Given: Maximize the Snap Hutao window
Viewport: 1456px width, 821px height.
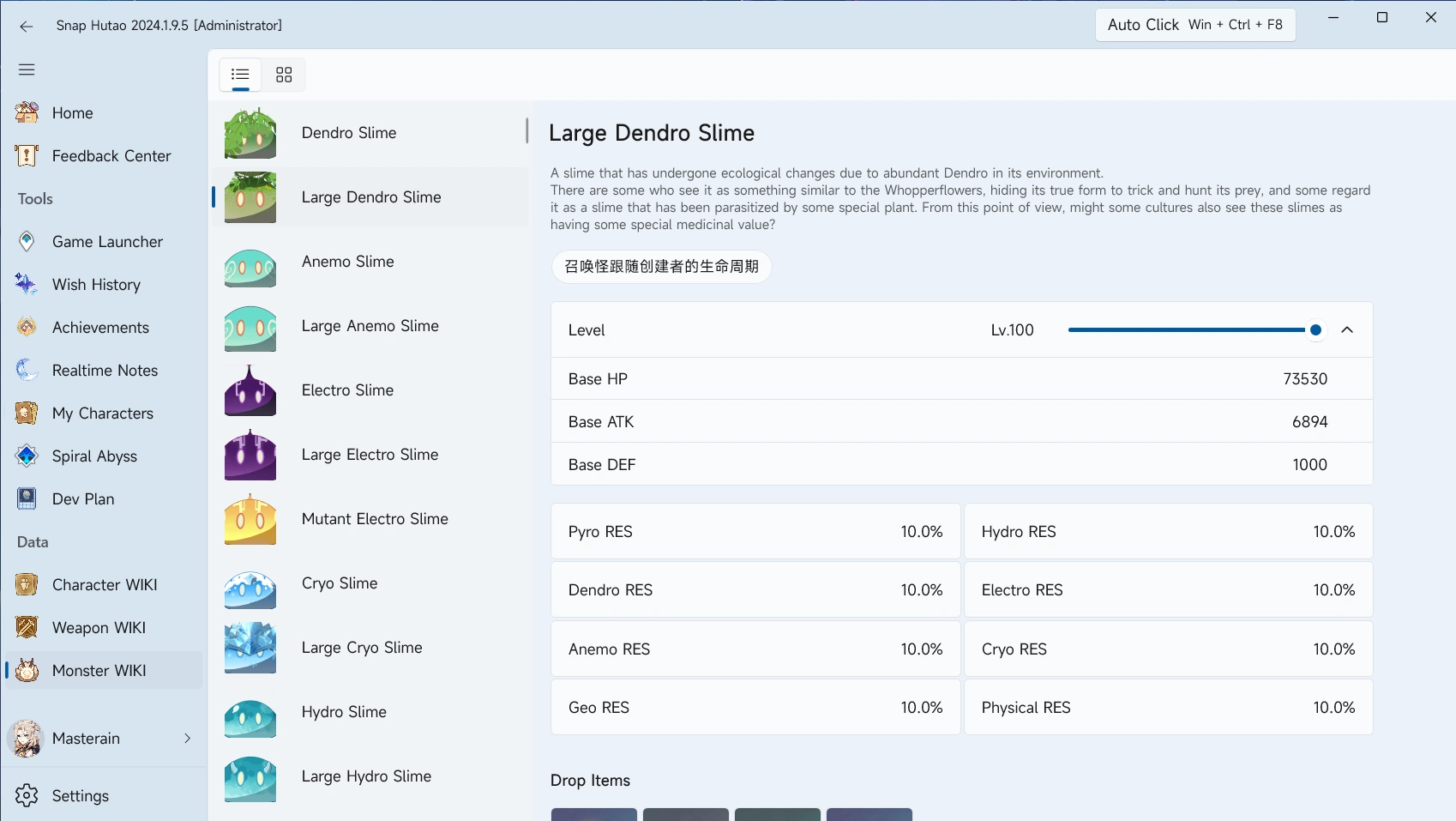Looking at the screenshot, I should tap(1382, 17).
